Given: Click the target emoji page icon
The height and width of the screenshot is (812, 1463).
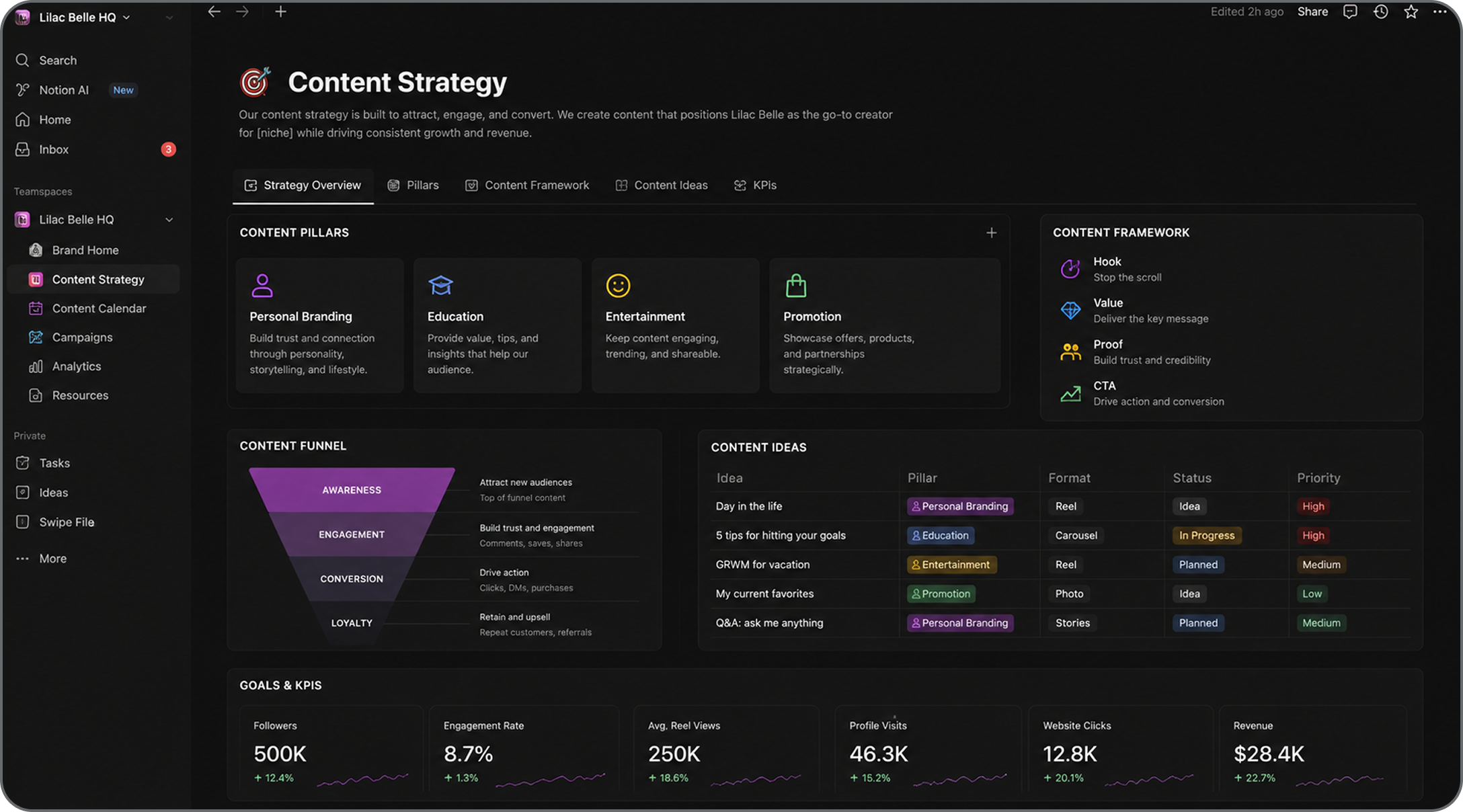Looking at the screenshot, I should 255,81.
